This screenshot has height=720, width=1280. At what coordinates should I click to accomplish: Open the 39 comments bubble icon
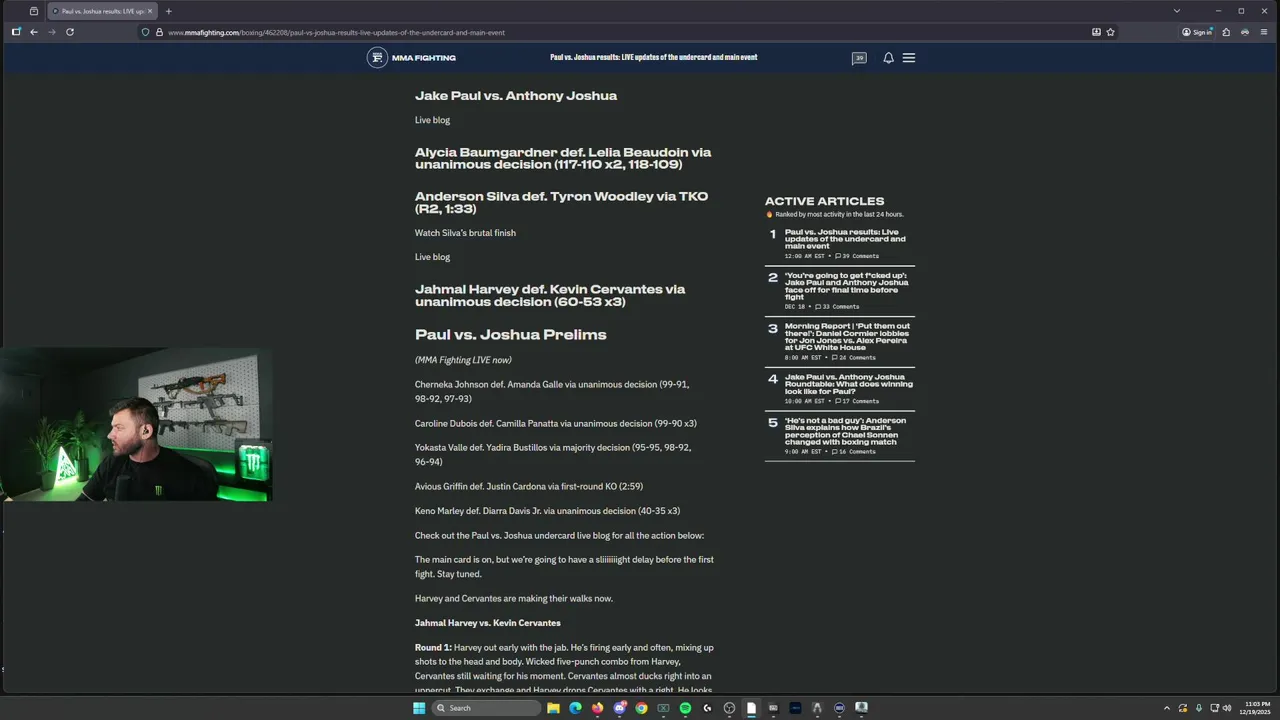[x=859, y=58]
